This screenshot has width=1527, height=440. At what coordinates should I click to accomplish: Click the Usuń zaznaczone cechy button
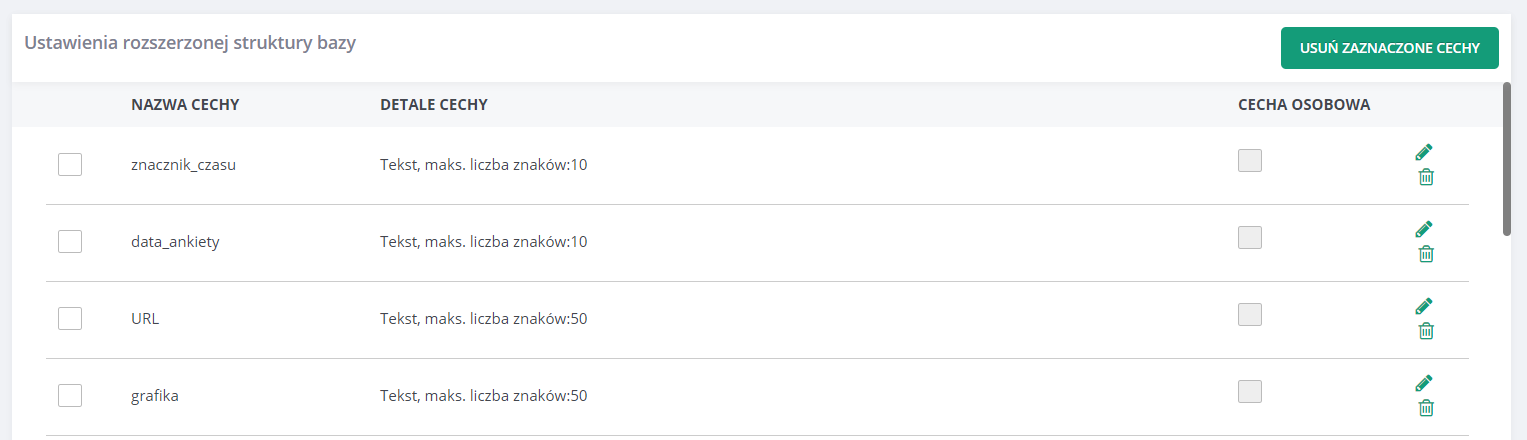[x=1389, y=48]
